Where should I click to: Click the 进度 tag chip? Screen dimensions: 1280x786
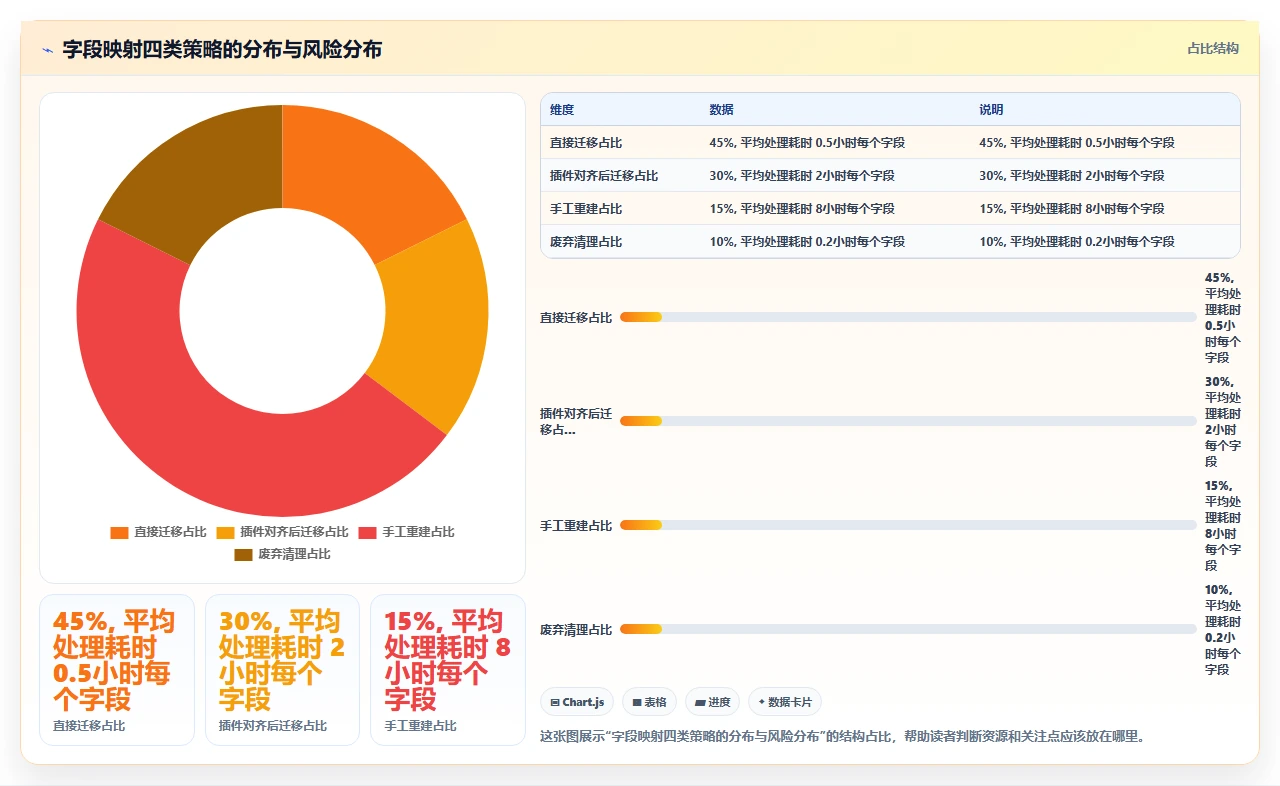point(713,702)
